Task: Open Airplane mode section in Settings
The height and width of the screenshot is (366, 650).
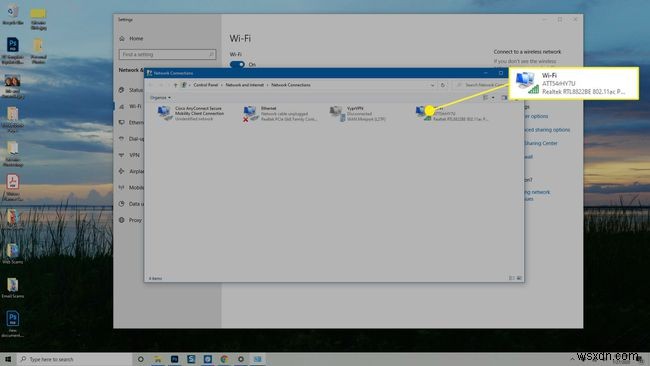Action: click(x=131, y=171)
